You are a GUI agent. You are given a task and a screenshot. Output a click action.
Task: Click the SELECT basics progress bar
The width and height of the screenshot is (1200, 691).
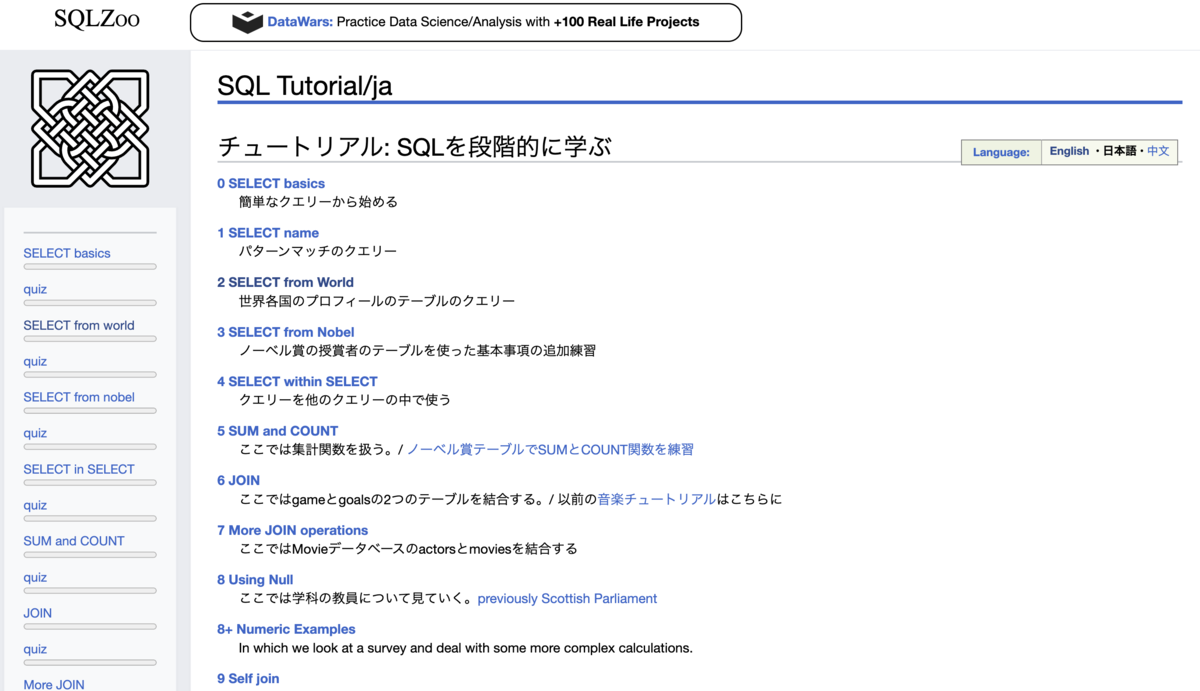89,267
